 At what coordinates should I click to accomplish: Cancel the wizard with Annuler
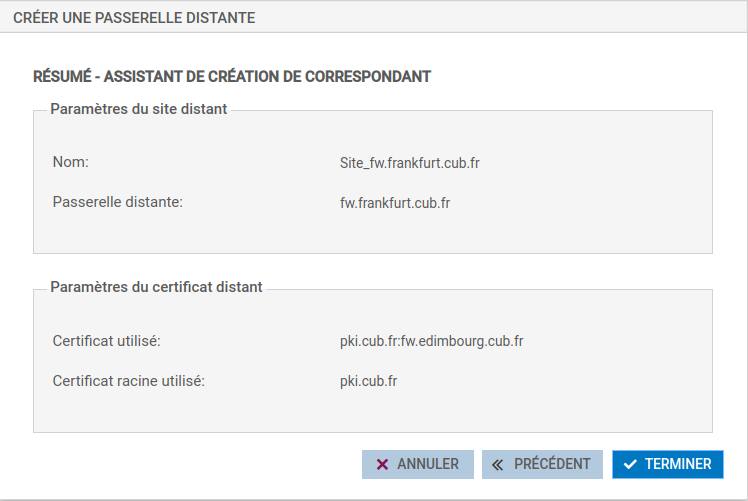click(x=417, y=465)
